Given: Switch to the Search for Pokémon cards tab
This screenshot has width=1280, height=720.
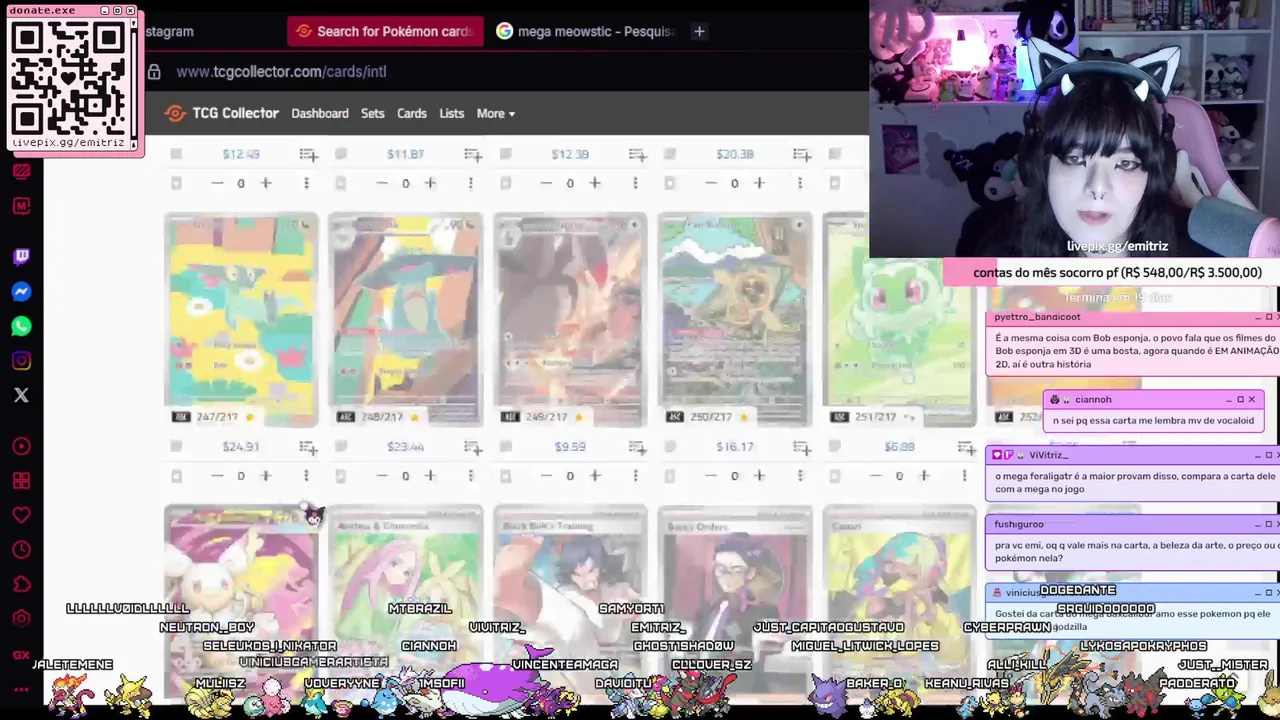Looking at the screenshot, I should [x=385, y=31].
